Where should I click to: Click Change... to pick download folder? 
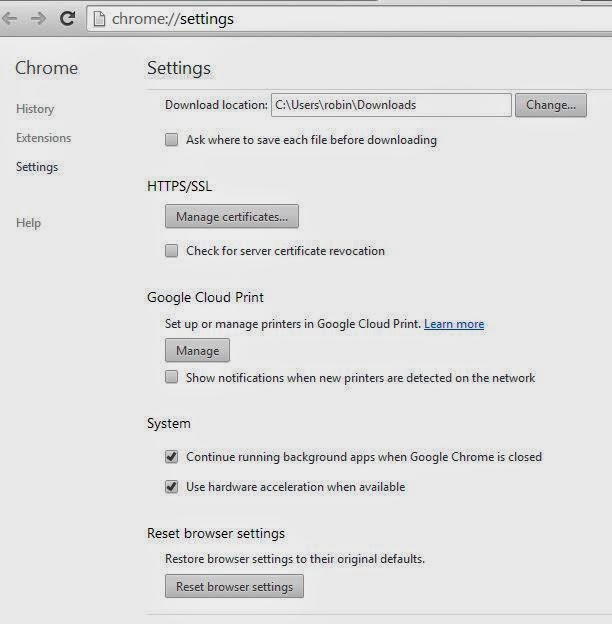[551, 105]
